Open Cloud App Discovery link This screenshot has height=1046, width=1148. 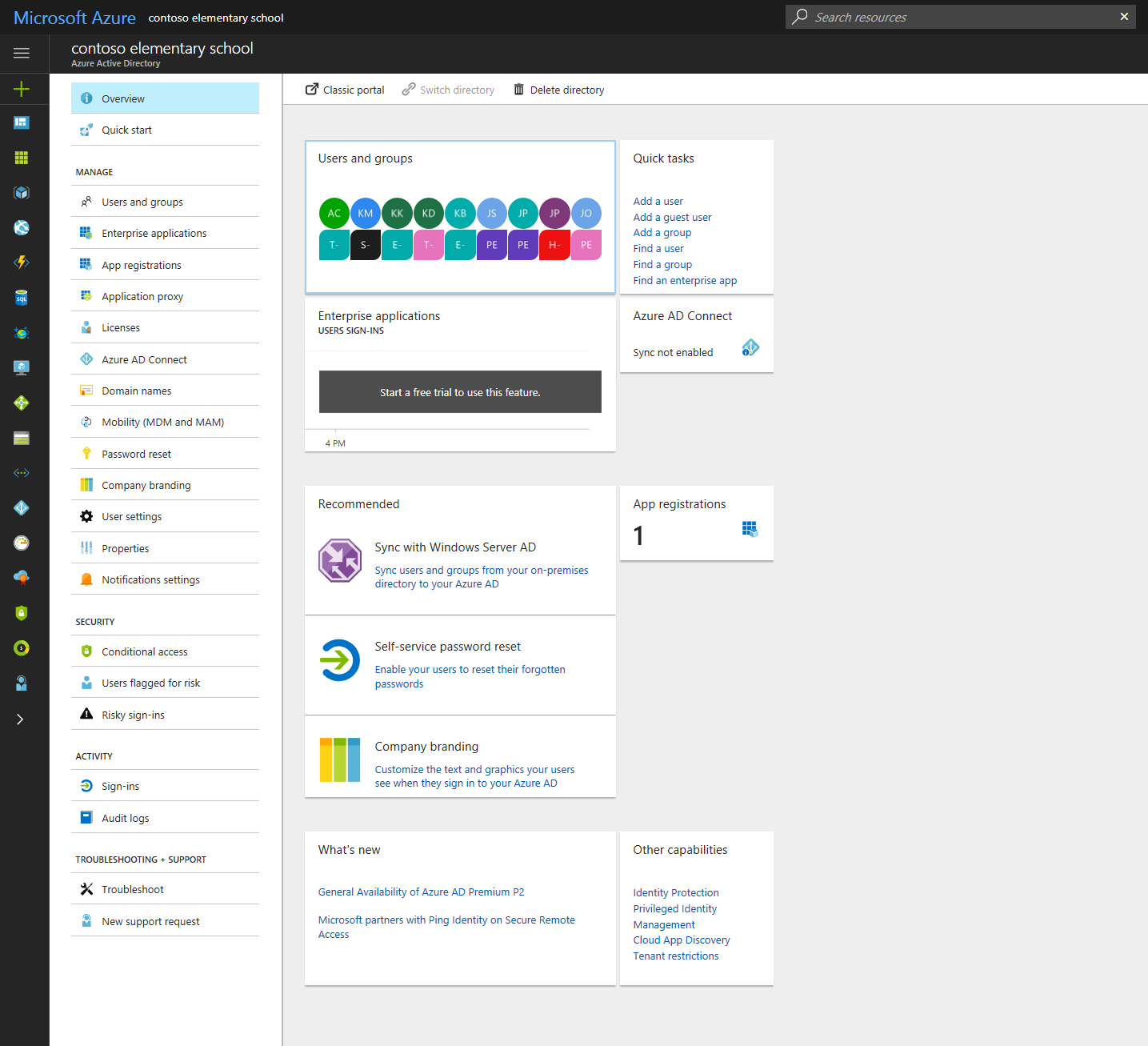[x=682, y=940]
